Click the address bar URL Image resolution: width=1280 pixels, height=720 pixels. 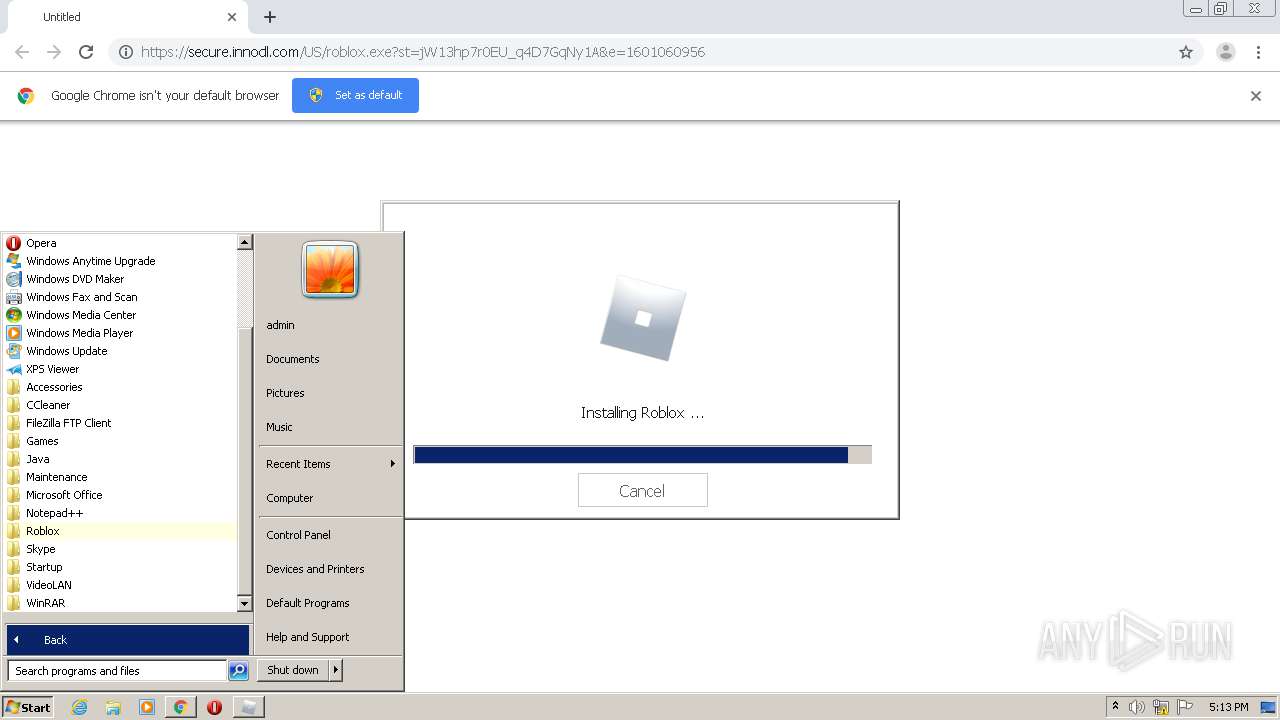[423, 52]
